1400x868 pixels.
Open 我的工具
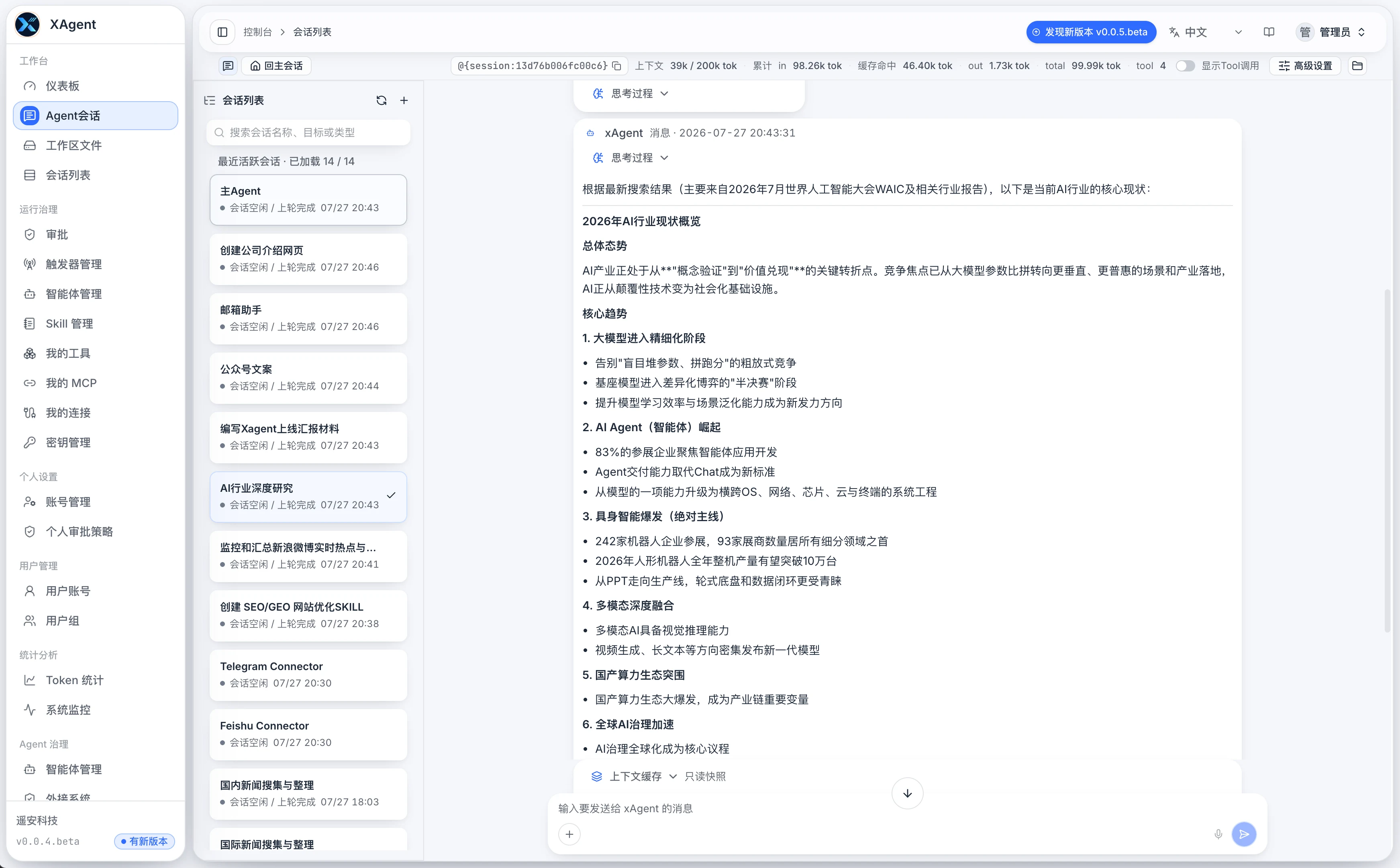pos(95,354)
